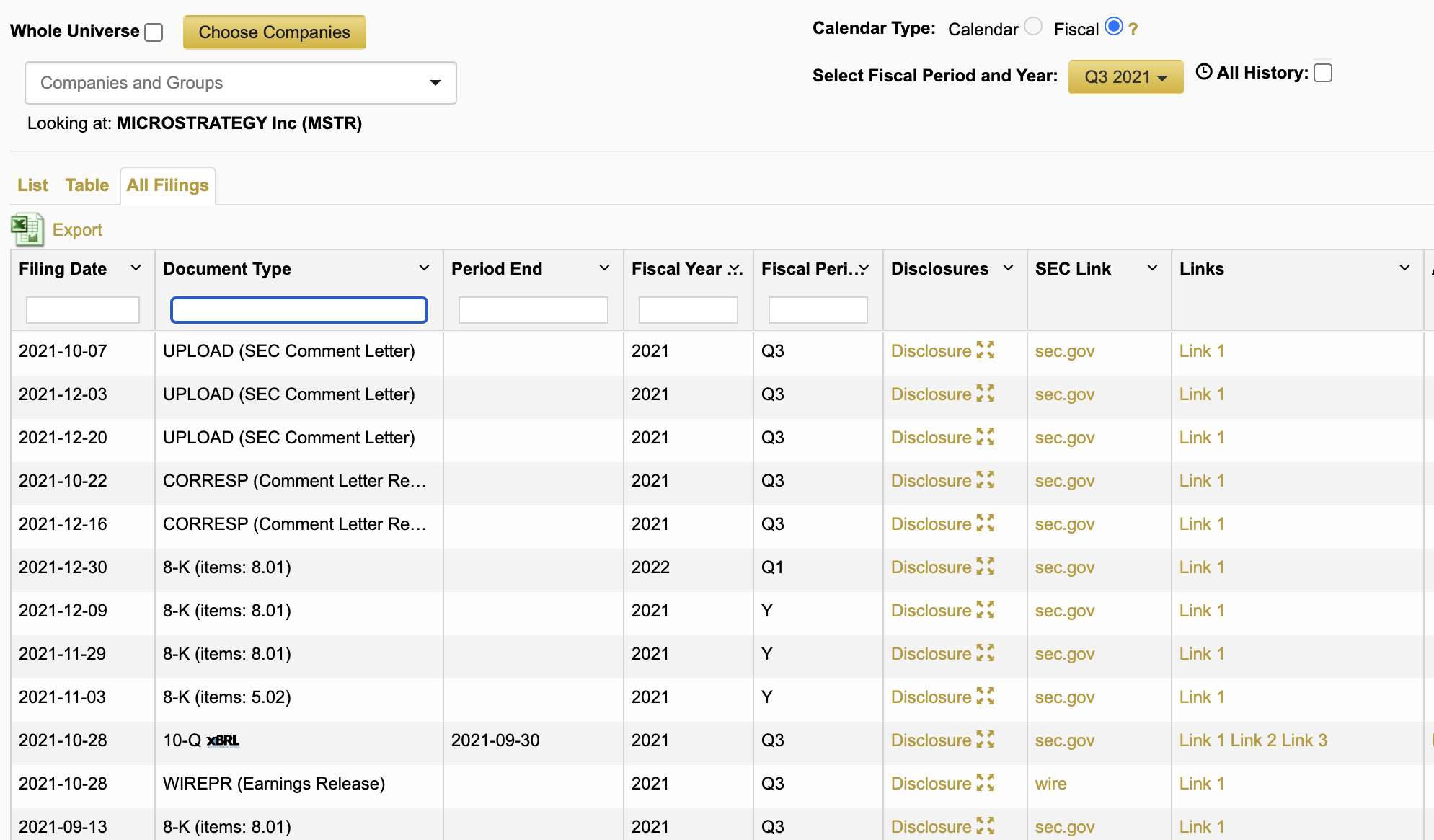
Task: Click the XBRL icon next to 10-Q
Action: click(223, 740)
